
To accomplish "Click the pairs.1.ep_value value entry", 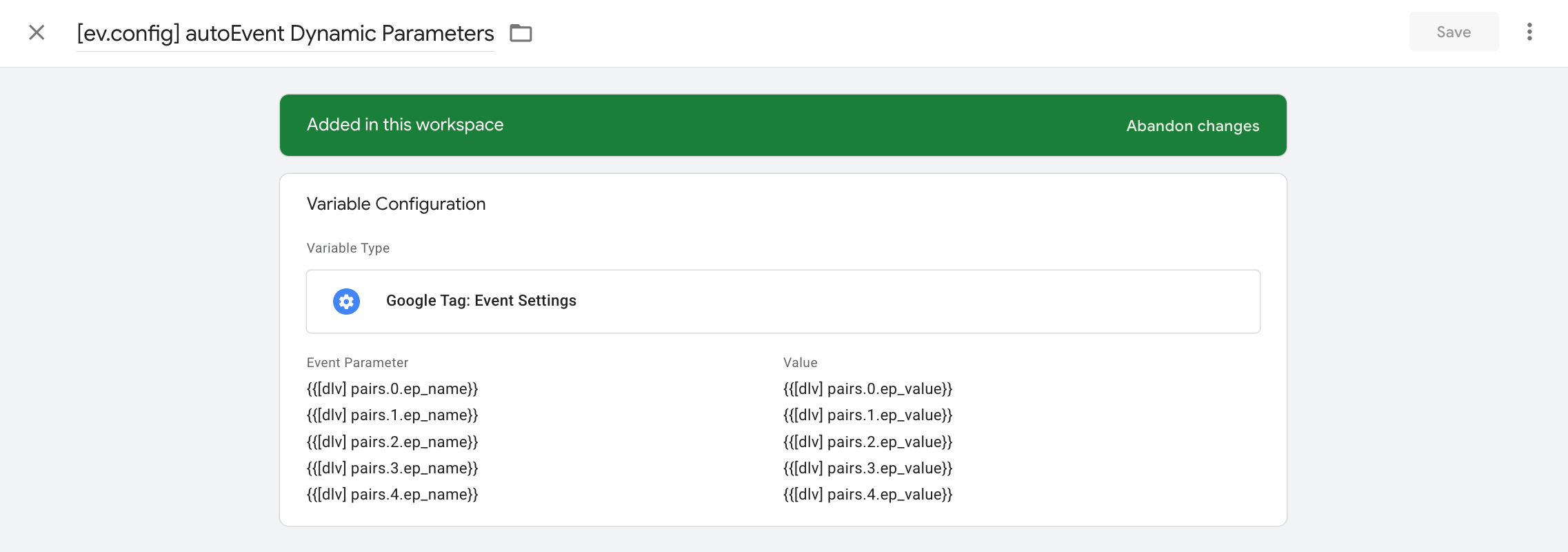I will (x=867, y=415).
